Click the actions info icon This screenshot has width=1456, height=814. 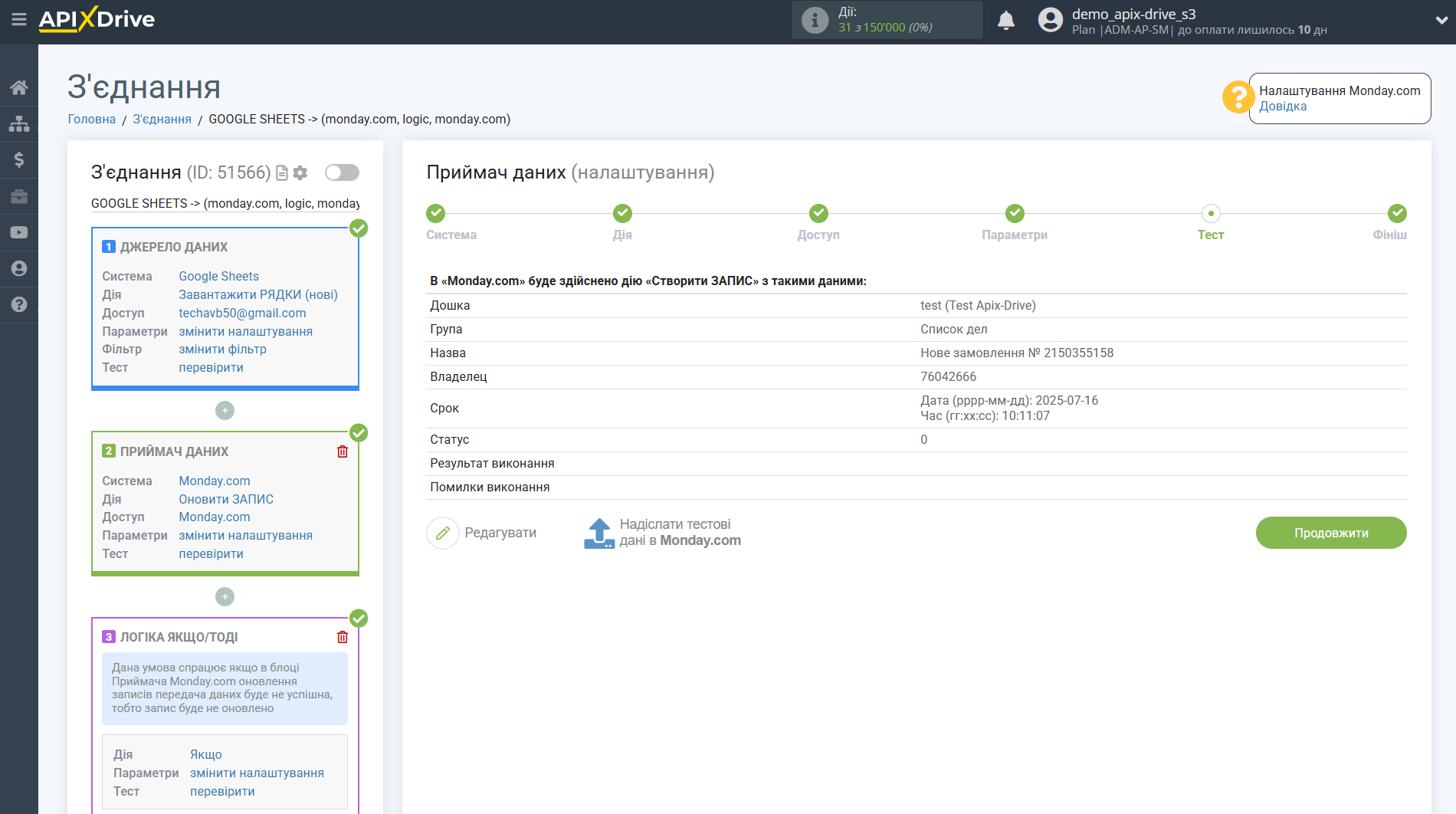(x=815, y=20)
